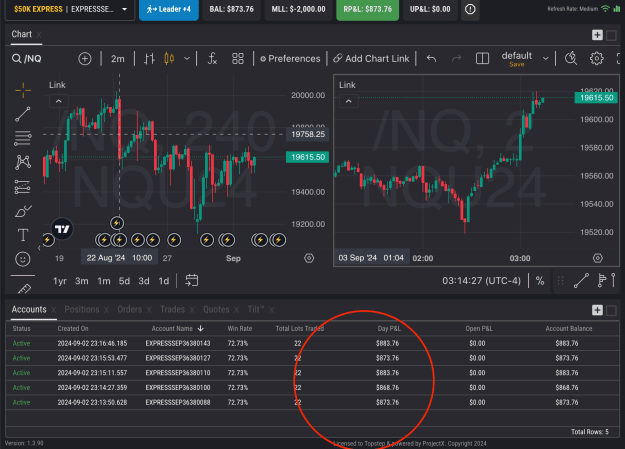Select the Text annotation tool
The height and width of the screenshot is (449, 625).
pyautogui.click(x=23, y=235)
